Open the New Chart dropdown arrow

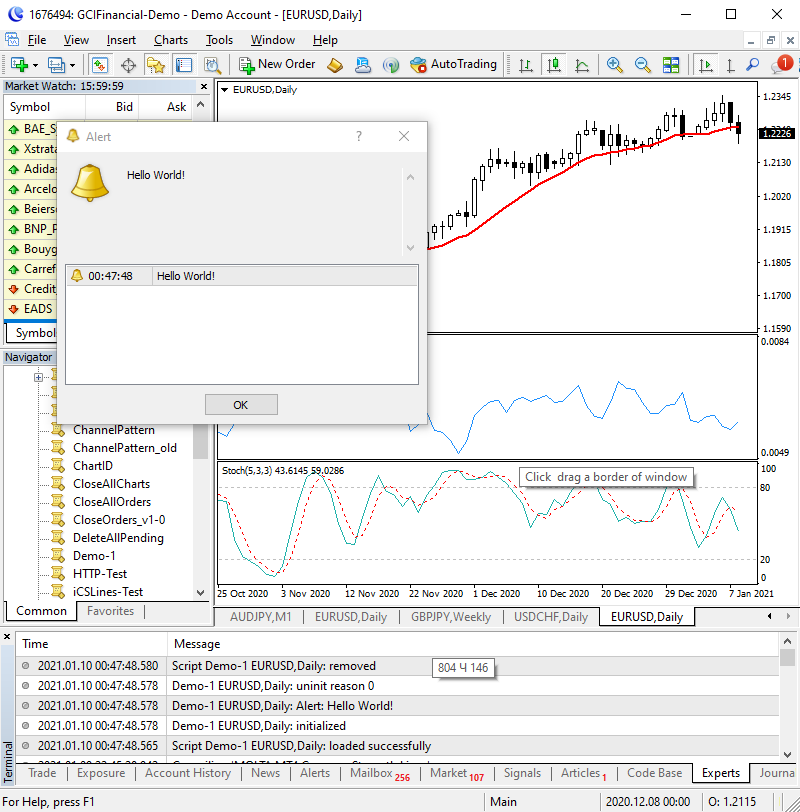(36, 65)
